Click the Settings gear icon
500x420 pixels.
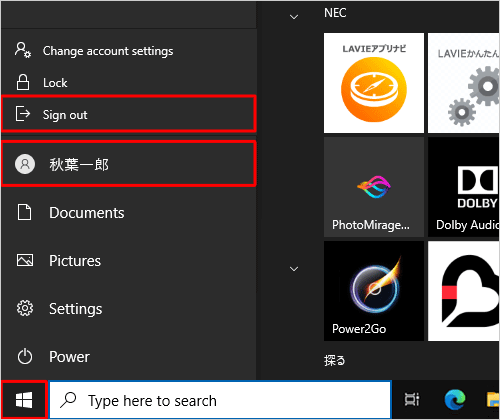coord(25,308)
